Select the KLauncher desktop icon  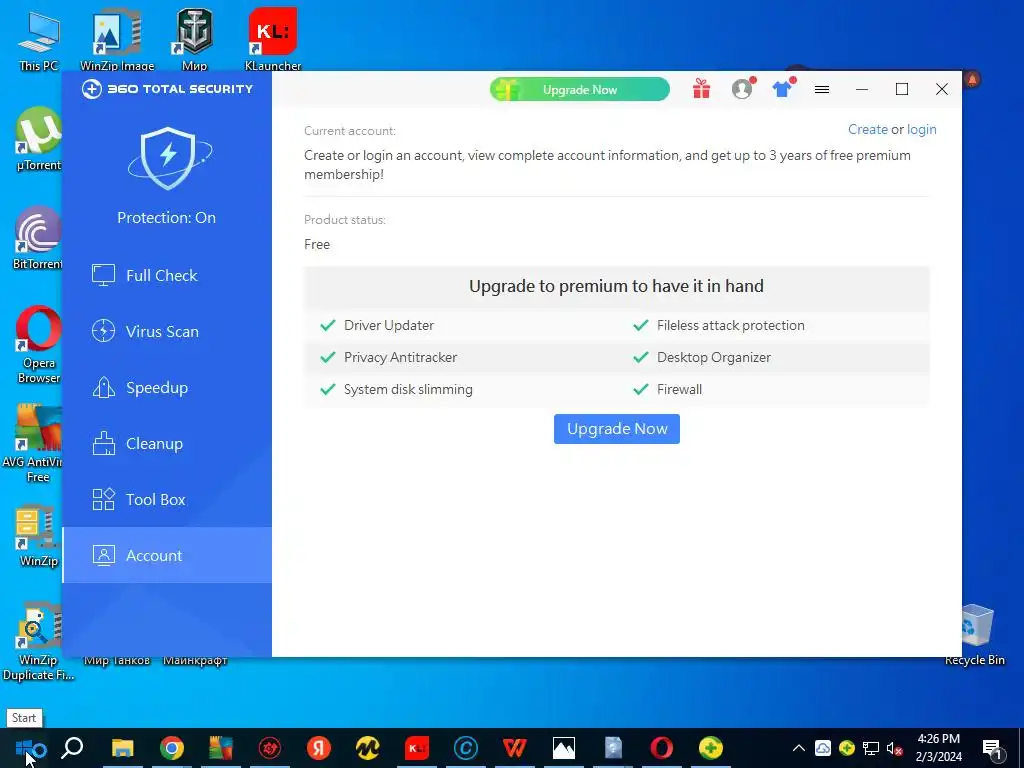273,39
